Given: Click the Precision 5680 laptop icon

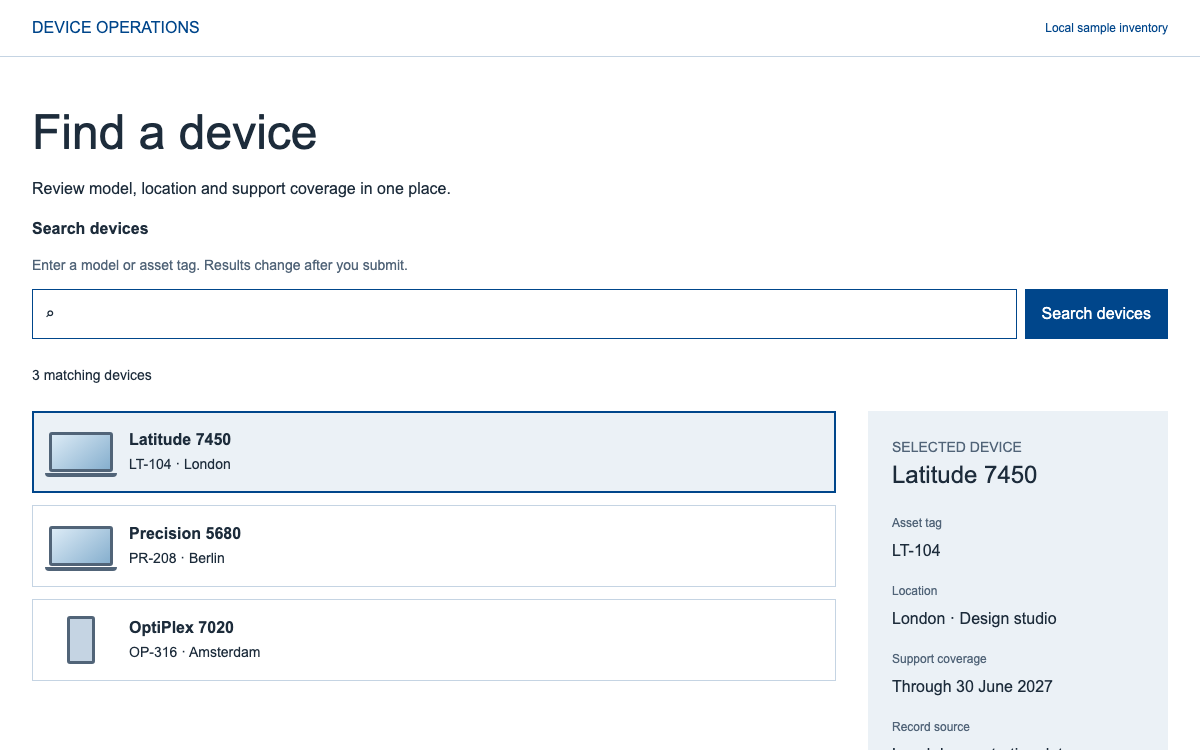Looking at the screenshot, I should pyautogui.click(x=81, y=548).
